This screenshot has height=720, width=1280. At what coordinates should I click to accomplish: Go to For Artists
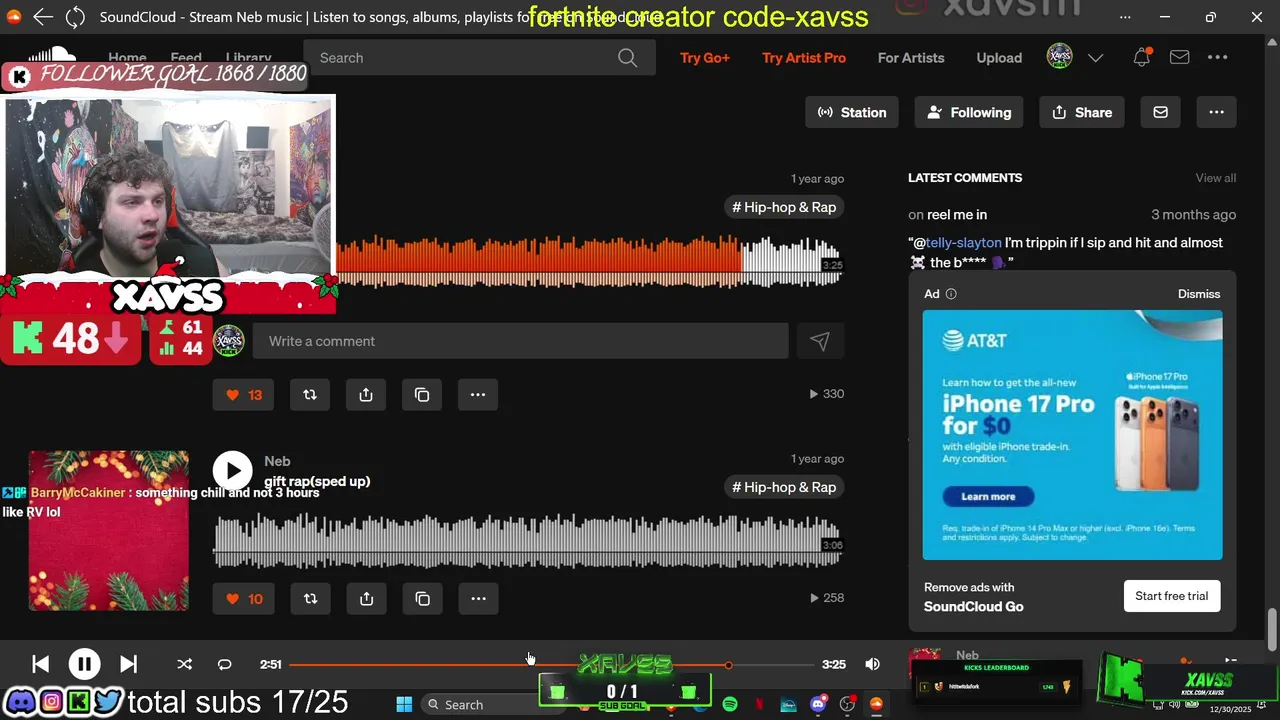(911, 58)
